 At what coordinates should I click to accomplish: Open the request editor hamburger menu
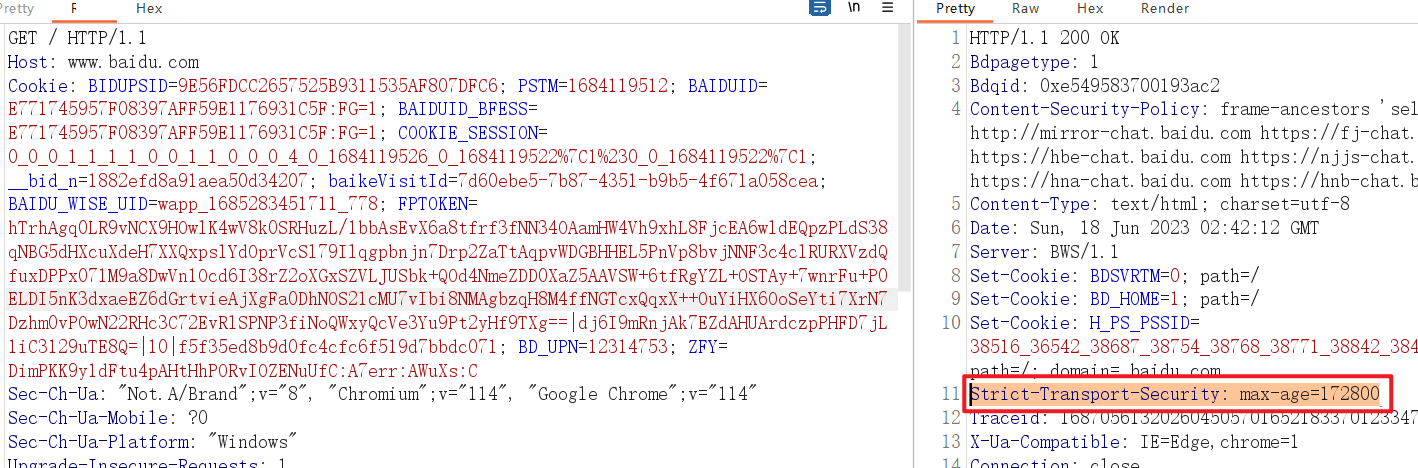(x=887, y=8)
